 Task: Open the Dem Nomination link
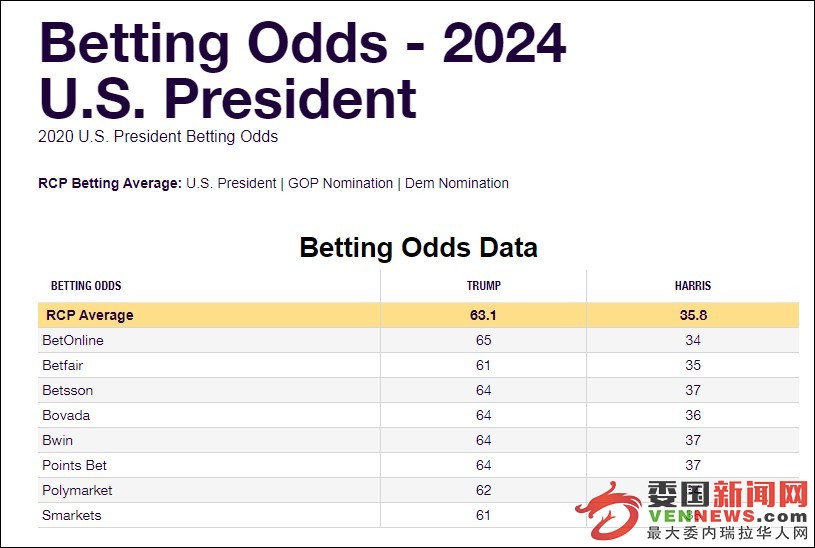pos(457,184)
